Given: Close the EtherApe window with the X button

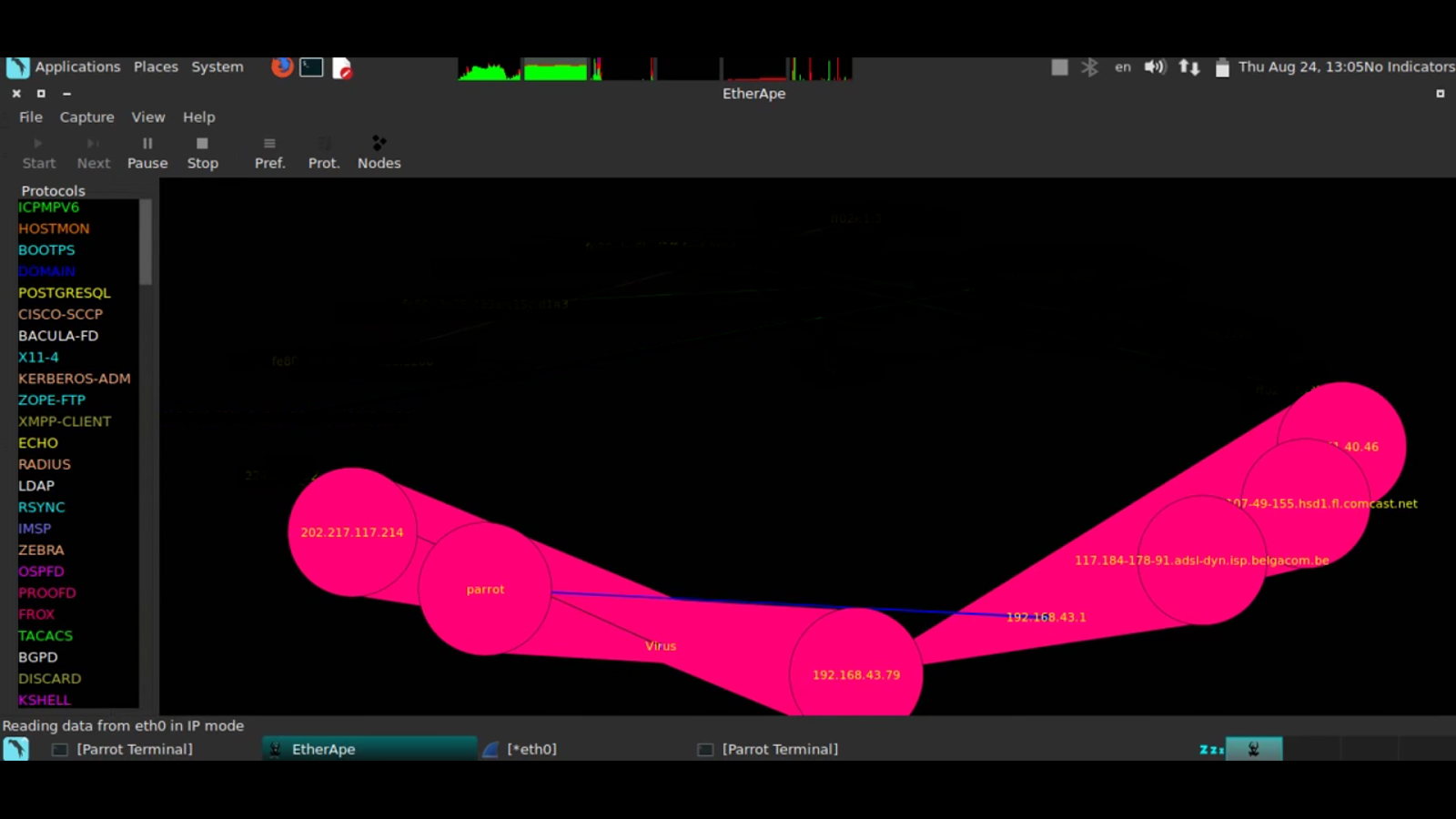Looking at the screenshot, I should pos(16,93).
